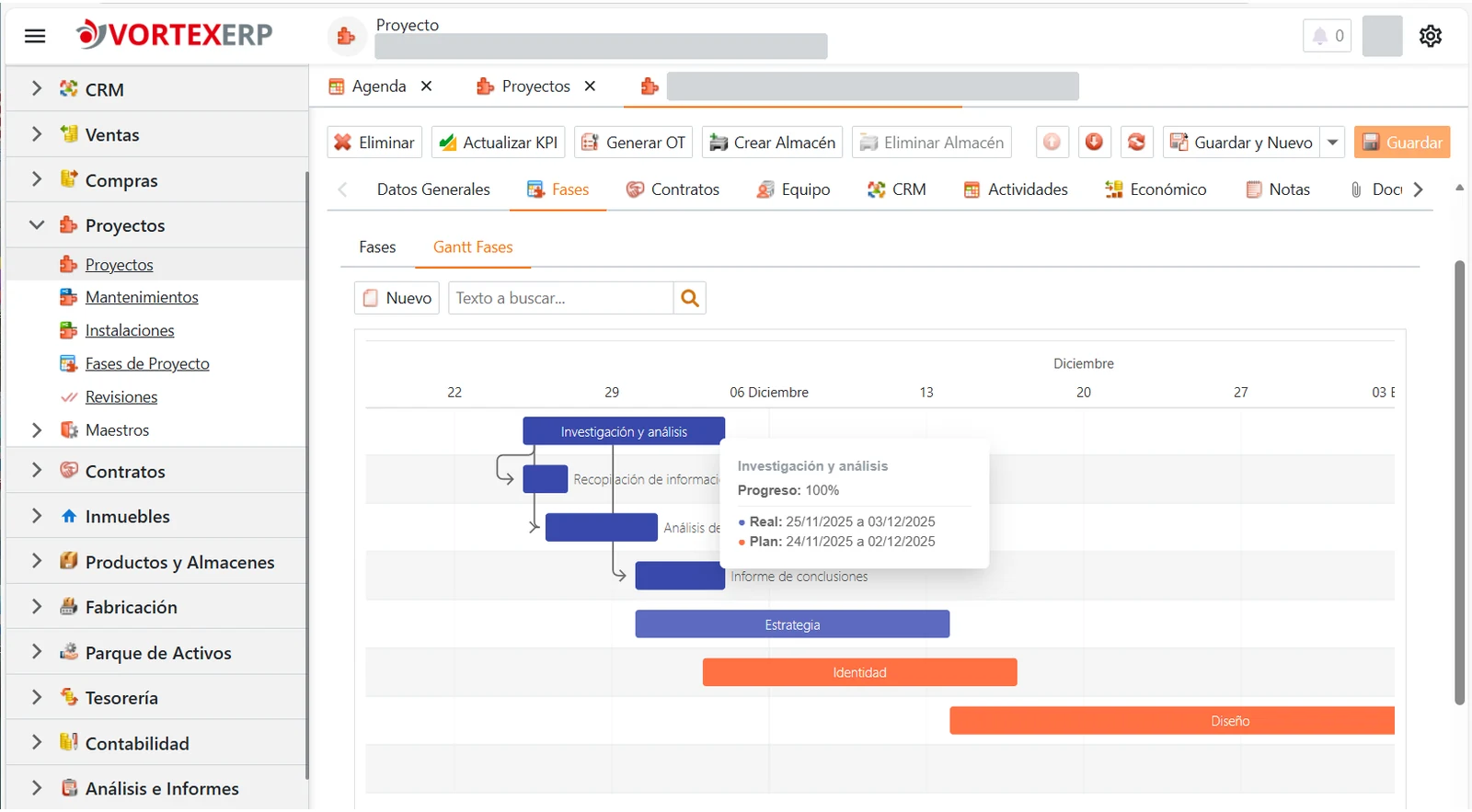
Task: Open the Fases de Proyecto link
Action: 147,364
